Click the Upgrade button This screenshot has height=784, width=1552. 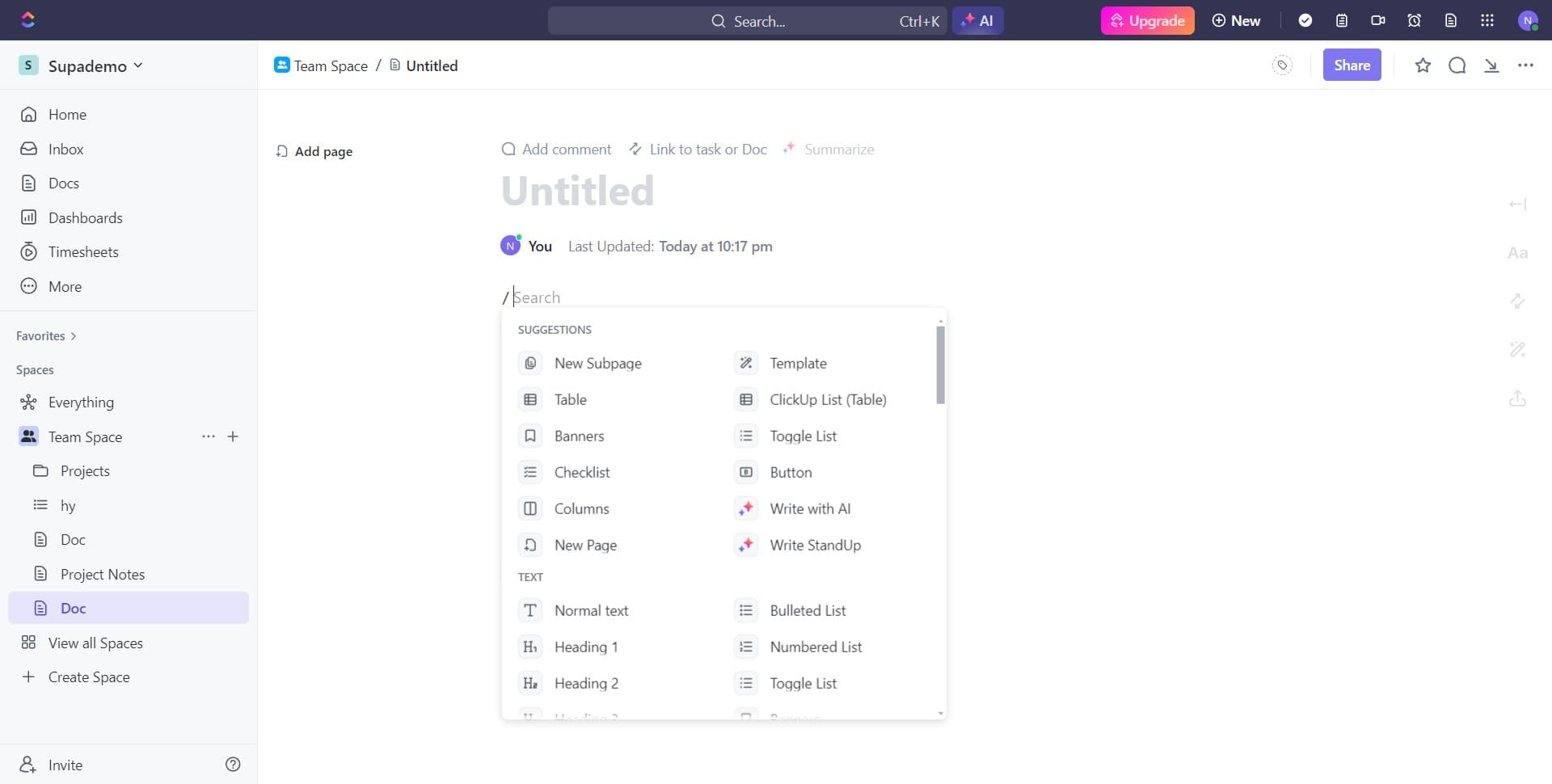point(1147,21)
